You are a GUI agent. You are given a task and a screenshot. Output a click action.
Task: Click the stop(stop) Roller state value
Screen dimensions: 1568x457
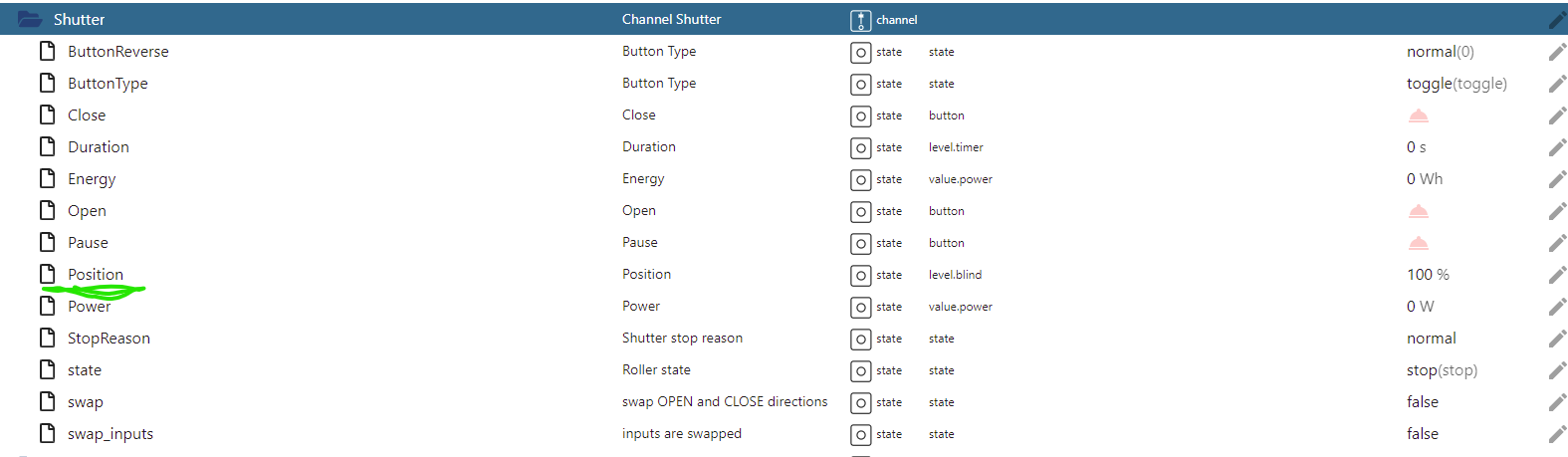pos(1441,370)
